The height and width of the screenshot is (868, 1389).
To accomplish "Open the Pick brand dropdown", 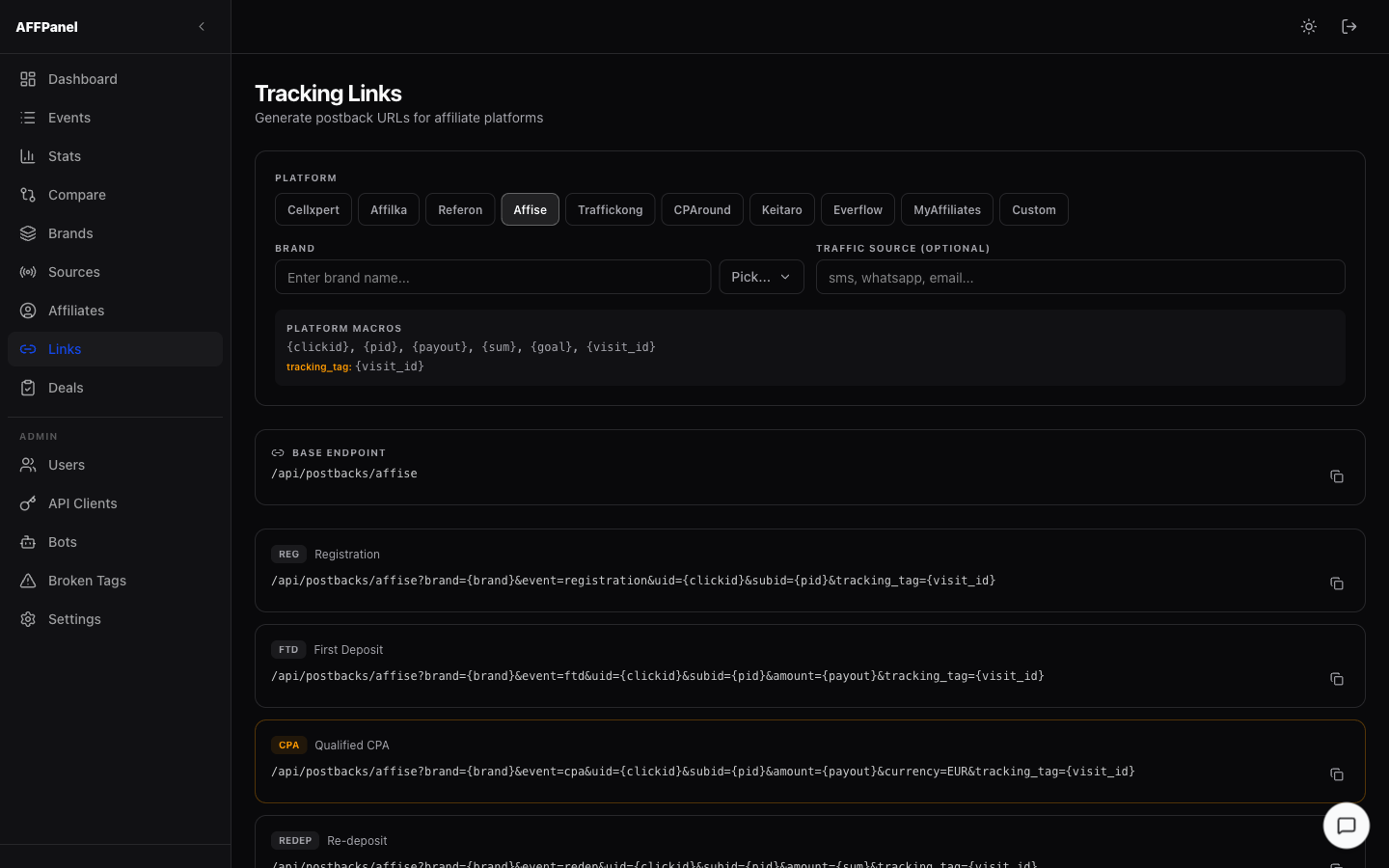I will [761, 277].
